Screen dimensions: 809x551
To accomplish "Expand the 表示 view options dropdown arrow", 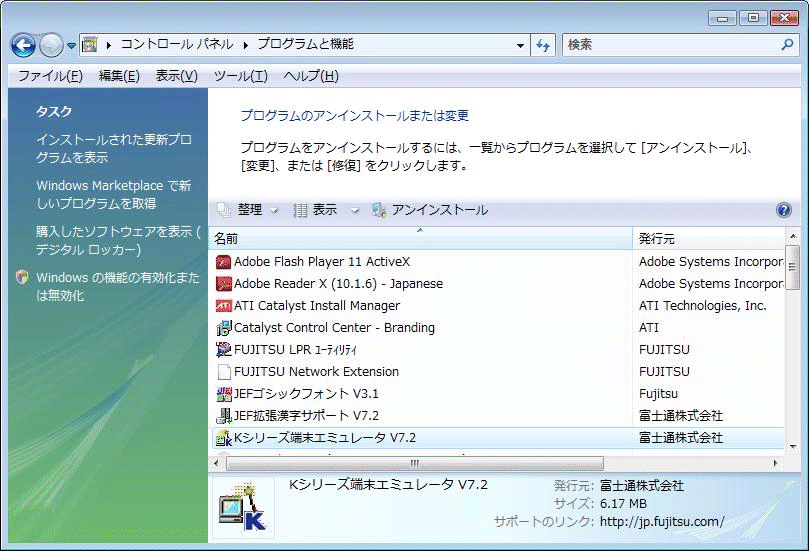I will (354, 210).
